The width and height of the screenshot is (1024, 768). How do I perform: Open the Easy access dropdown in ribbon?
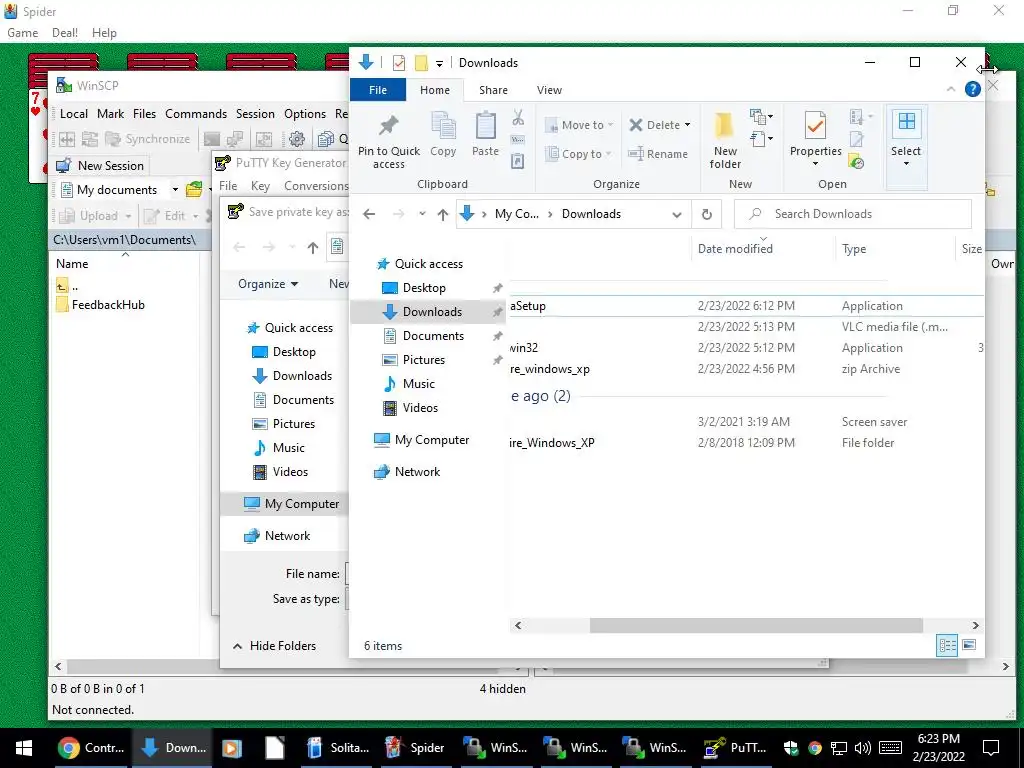click(x=761, y=139)
